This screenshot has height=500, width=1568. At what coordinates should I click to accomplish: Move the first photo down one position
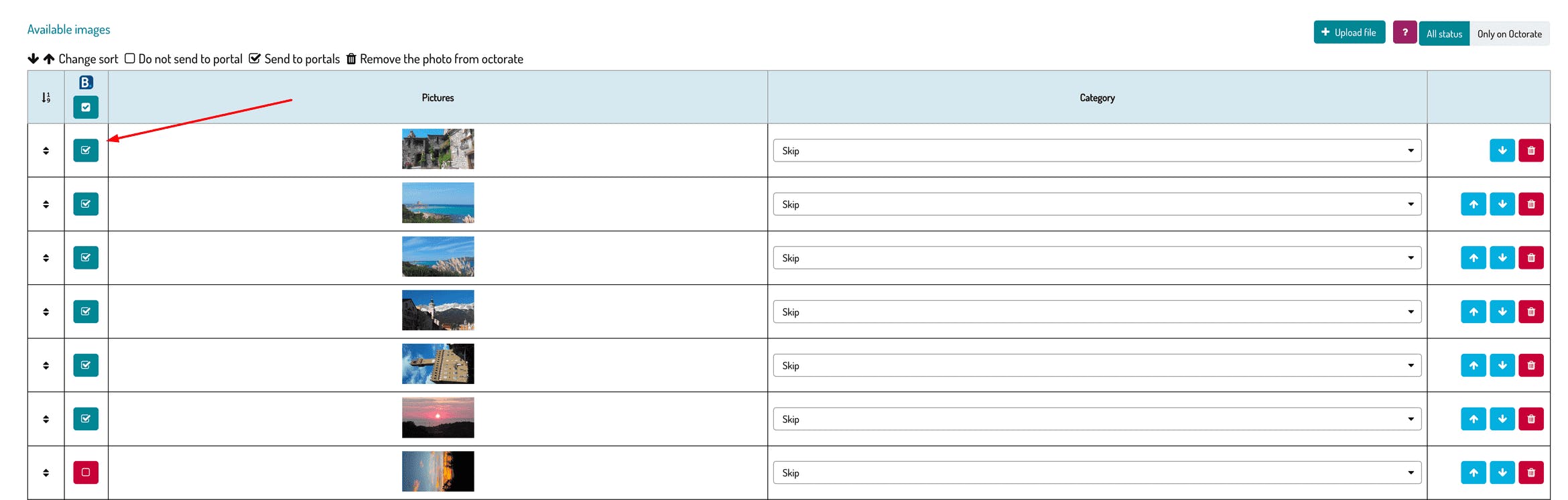click(1502, 151)
